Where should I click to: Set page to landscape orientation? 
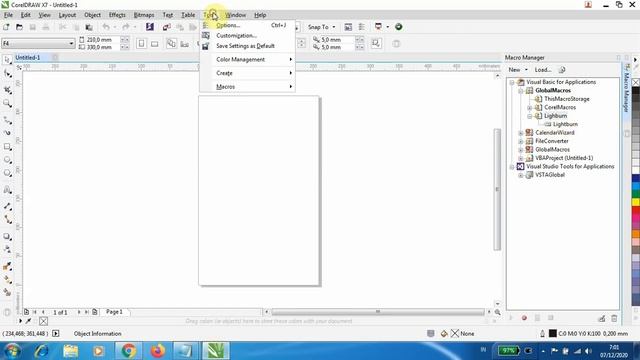154,43
